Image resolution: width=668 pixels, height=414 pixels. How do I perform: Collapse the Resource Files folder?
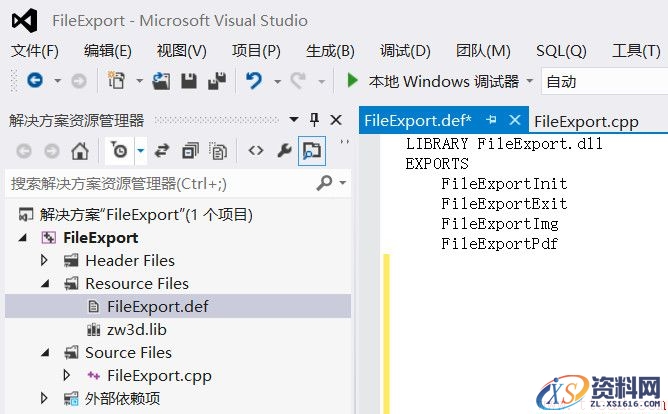tap(44, 284)
